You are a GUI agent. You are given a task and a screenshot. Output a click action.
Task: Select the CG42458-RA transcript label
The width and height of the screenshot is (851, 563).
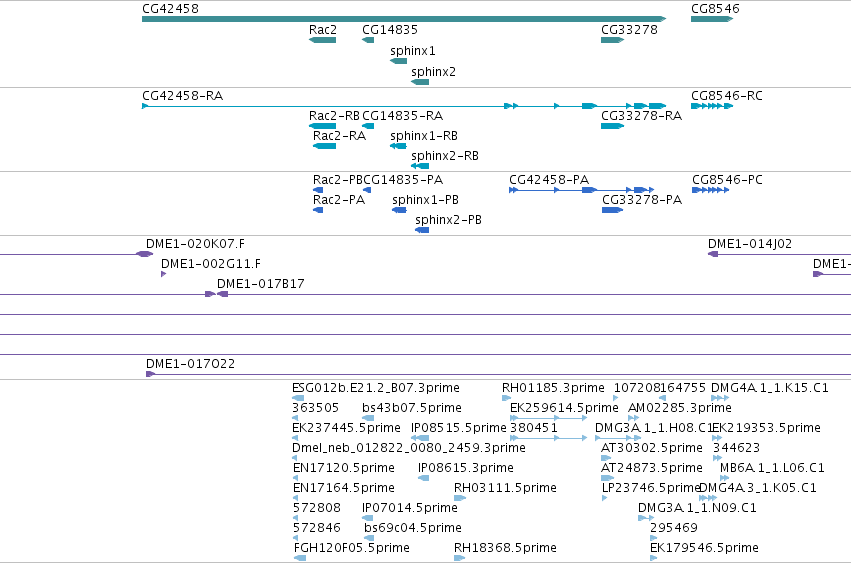point(182,96)
